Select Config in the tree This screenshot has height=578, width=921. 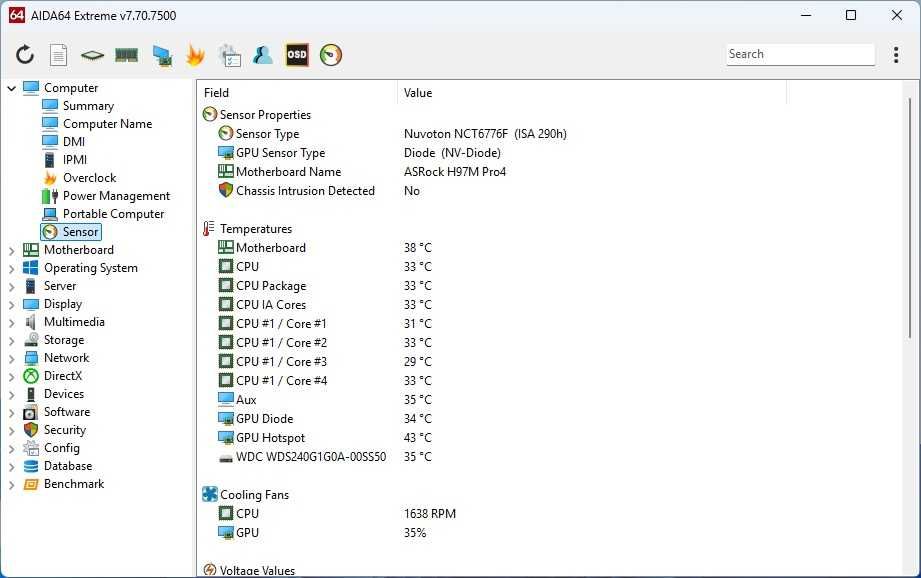(x=61, y=448)
